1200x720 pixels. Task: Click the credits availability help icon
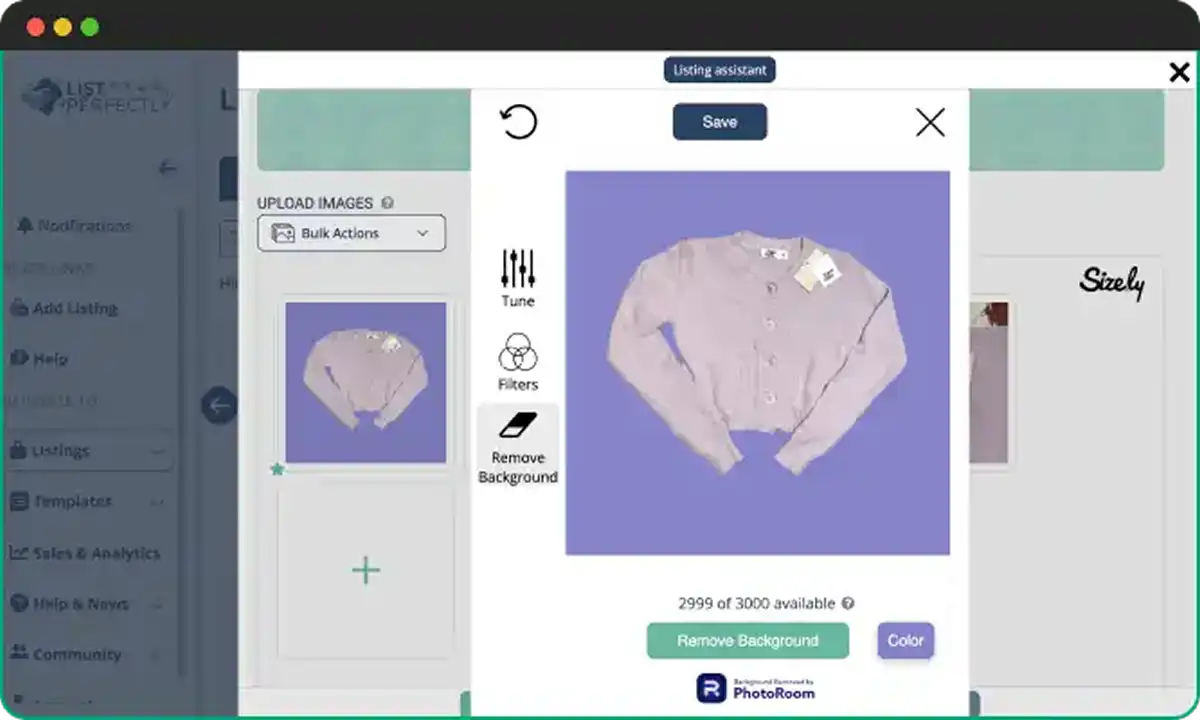tap(847, 603)
